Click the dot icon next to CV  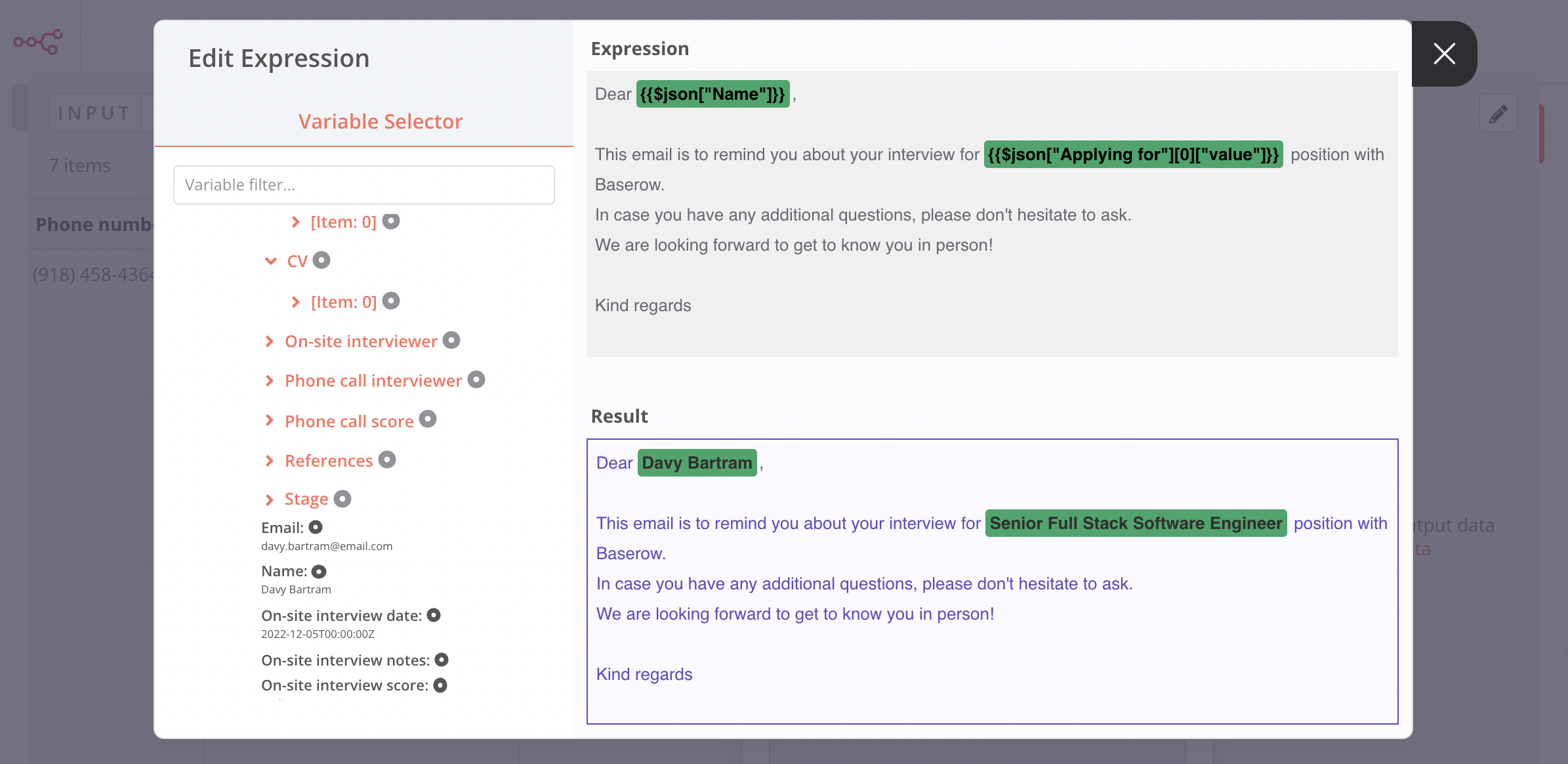click(x=321, y=260)
